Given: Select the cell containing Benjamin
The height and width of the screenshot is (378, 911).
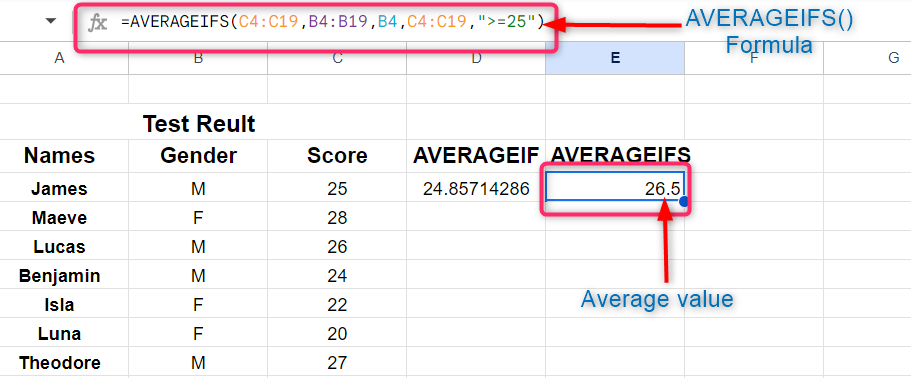Looking at the screenshot, I should coord(59,275).
